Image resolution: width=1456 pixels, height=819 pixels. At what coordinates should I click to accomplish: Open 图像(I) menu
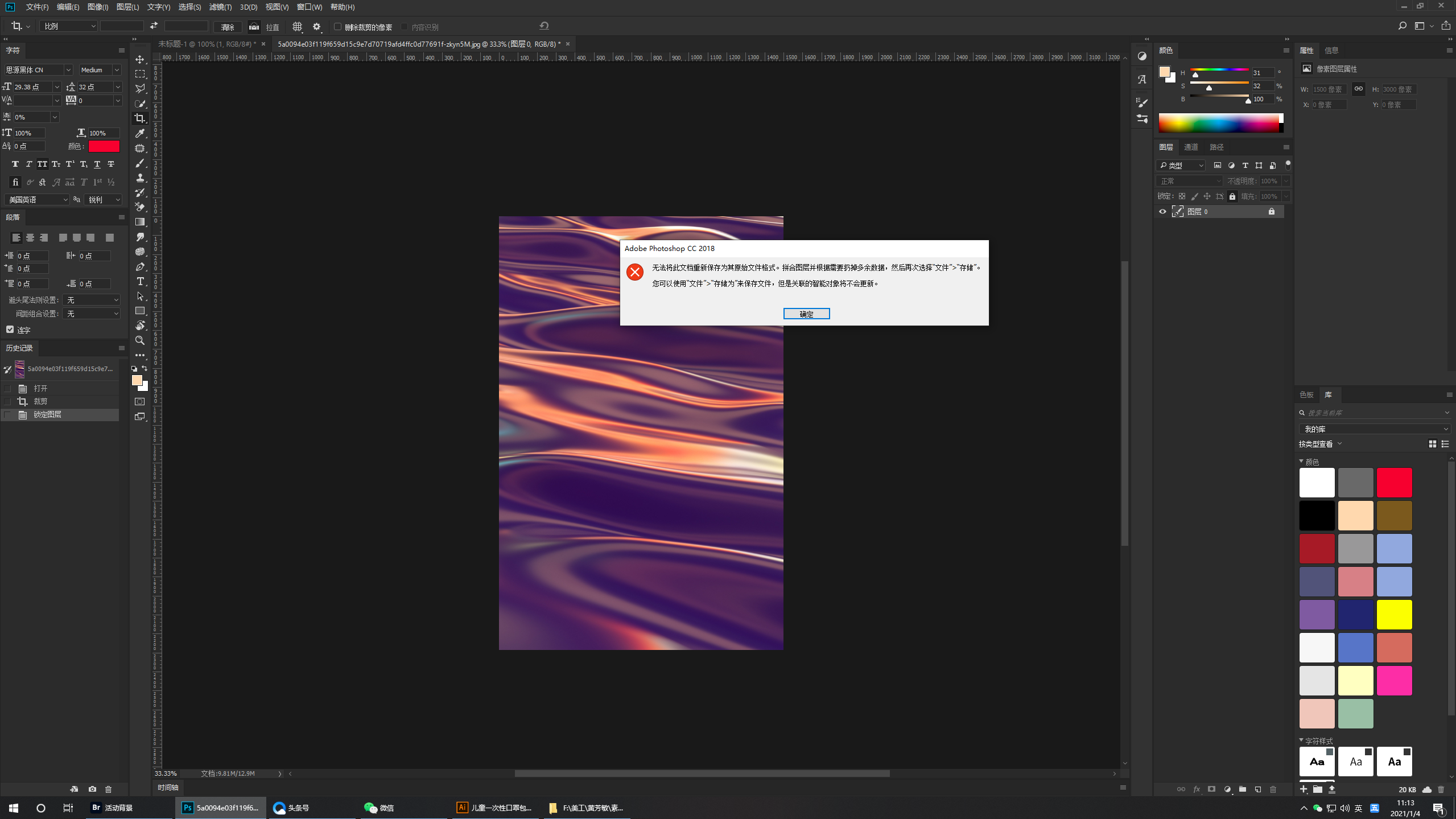(98, 7)
